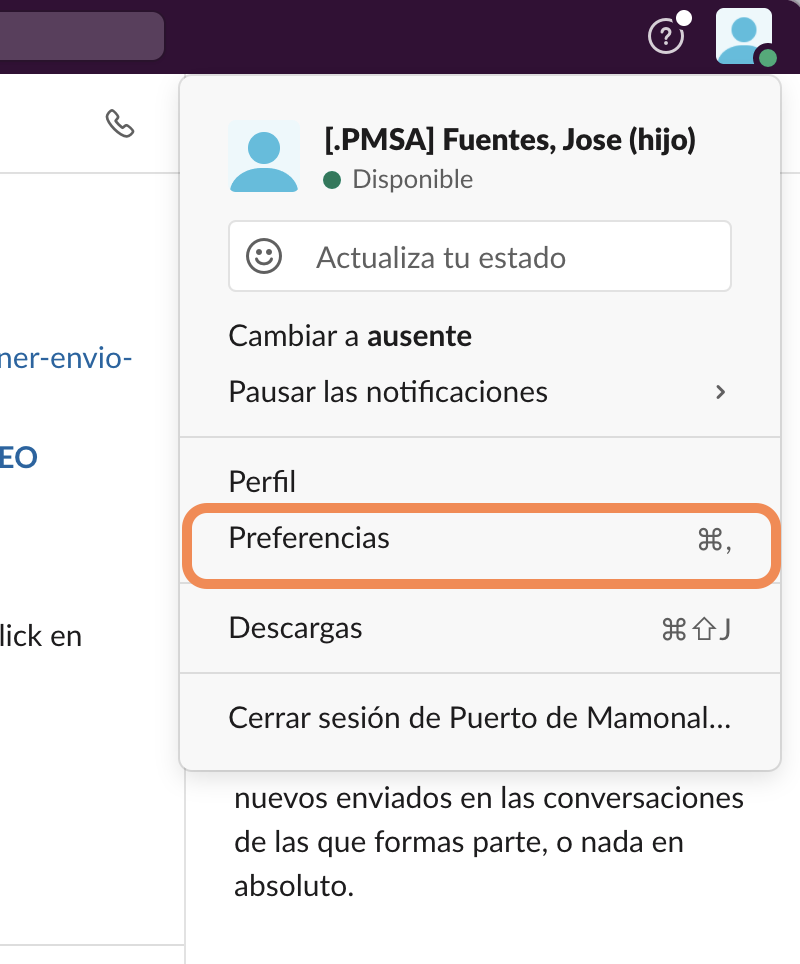
Task: Open Descargas from the menu
Action: [x=296, y=628]
